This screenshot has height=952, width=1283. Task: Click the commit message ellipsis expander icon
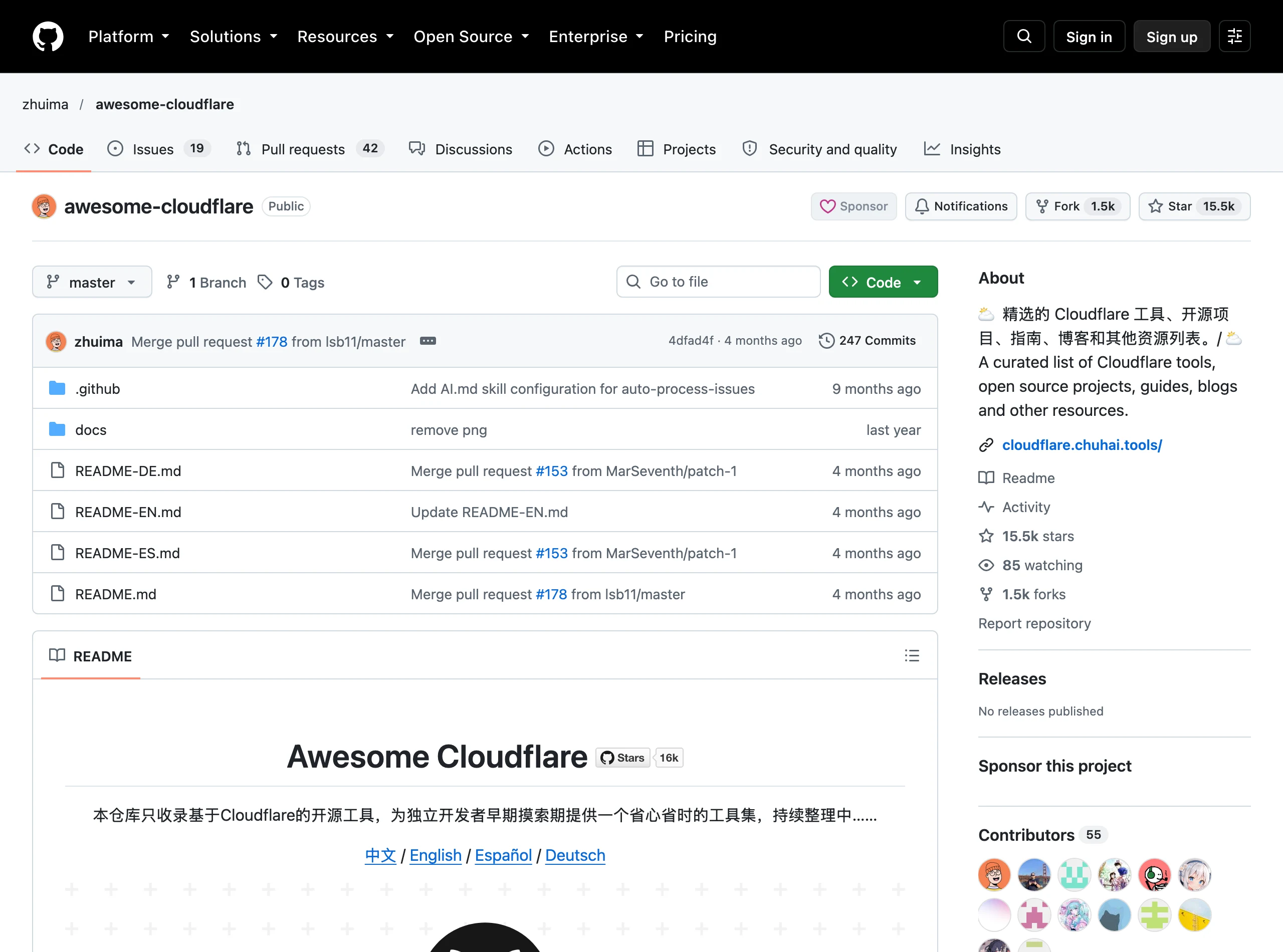pyautogui.click(x=427, y=341)
